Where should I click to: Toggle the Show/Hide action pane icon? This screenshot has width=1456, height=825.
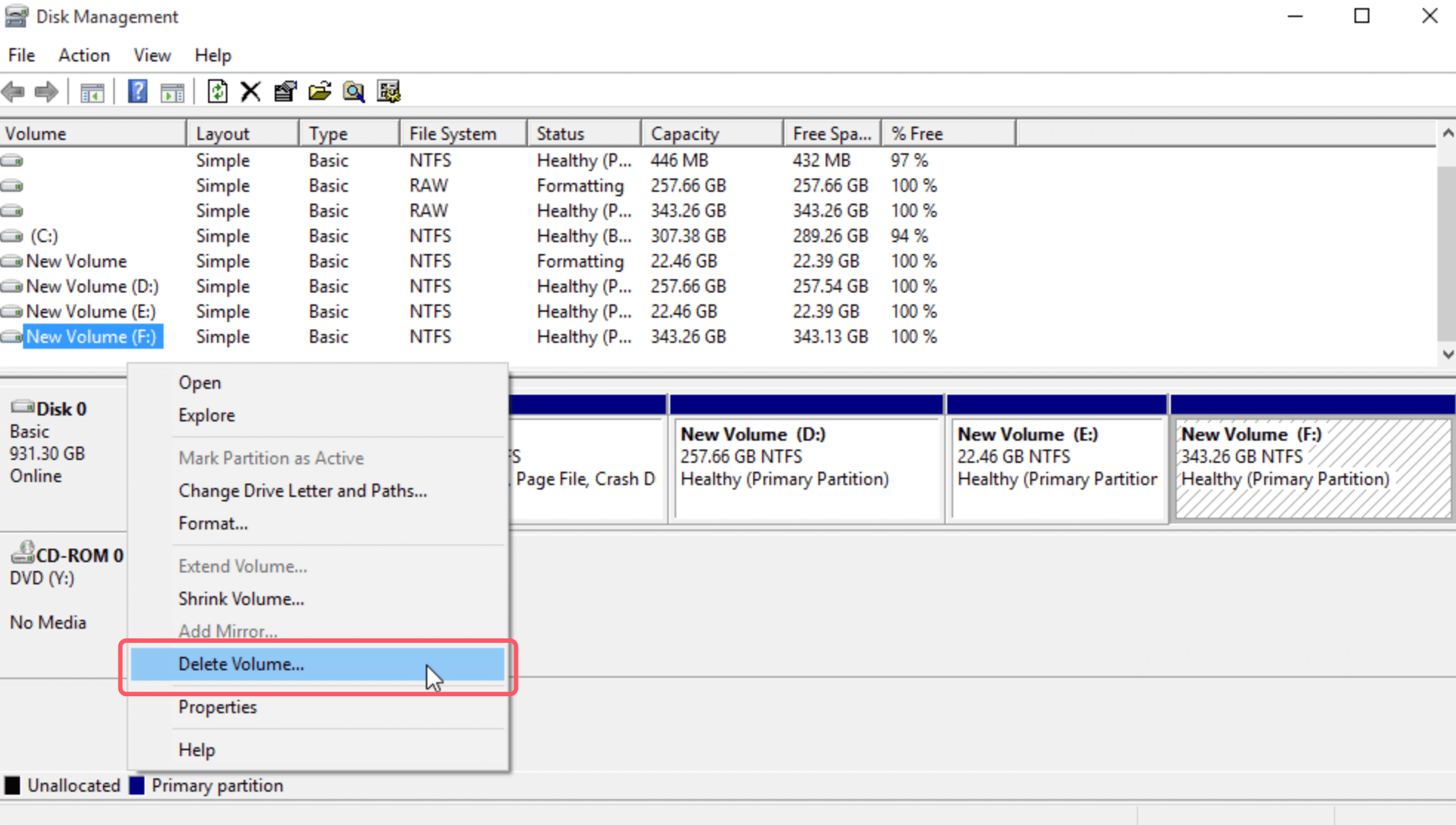[172, 91]
